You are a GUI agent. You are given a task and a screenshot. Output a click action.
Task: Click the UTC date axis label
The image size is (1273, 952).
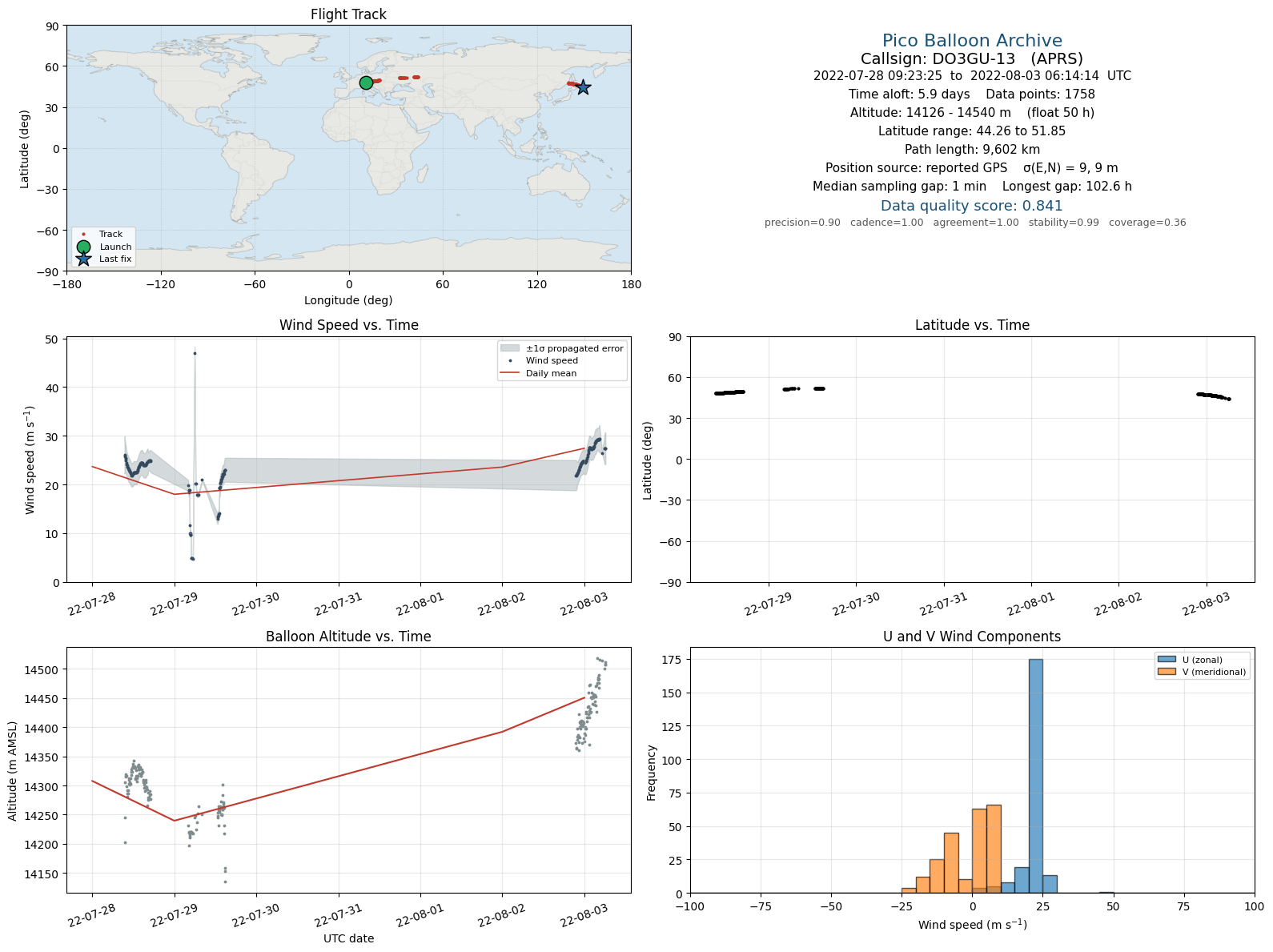(348, 938)
